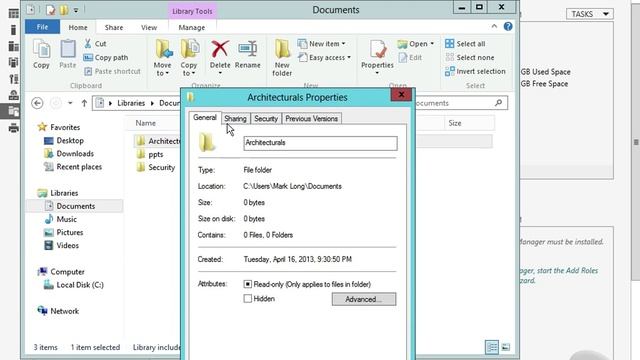640x360 pixels.
Task: Cut the selected item with scissors icon
Action: point(95,44)
